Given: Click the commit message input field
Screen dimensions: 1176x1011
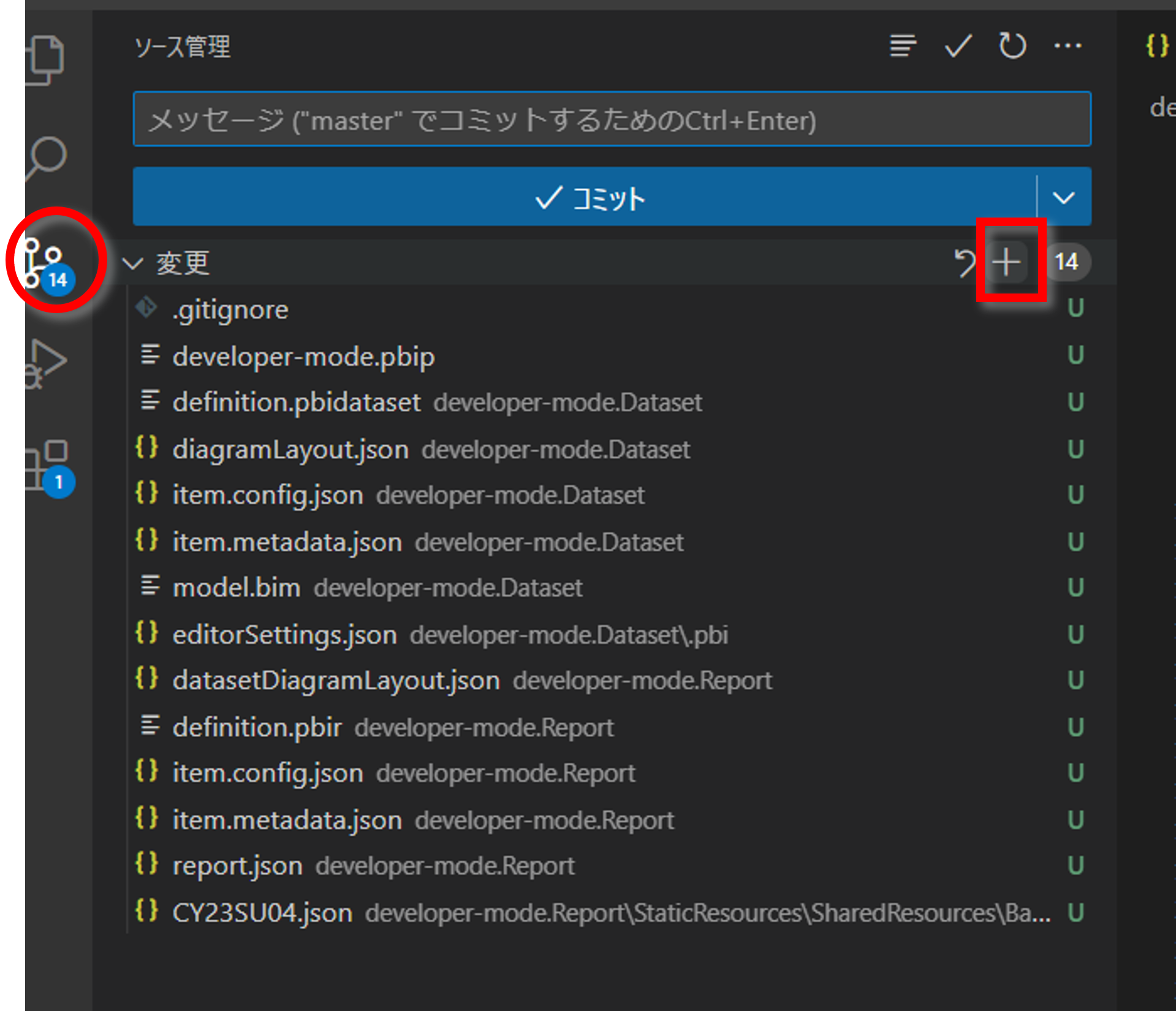Looking at the screenshot, I should pos(612,119).
